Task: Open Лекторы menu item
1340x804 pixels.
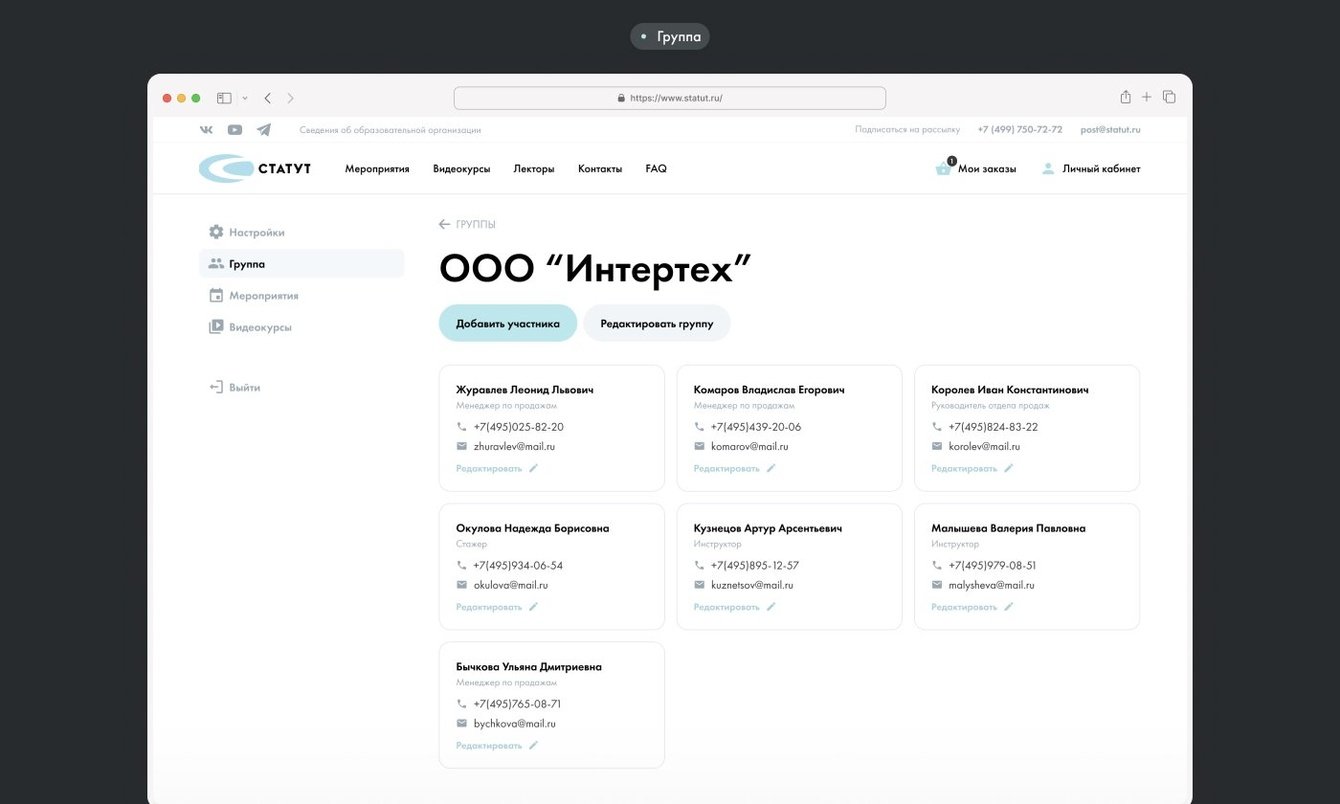Action: 534,169
